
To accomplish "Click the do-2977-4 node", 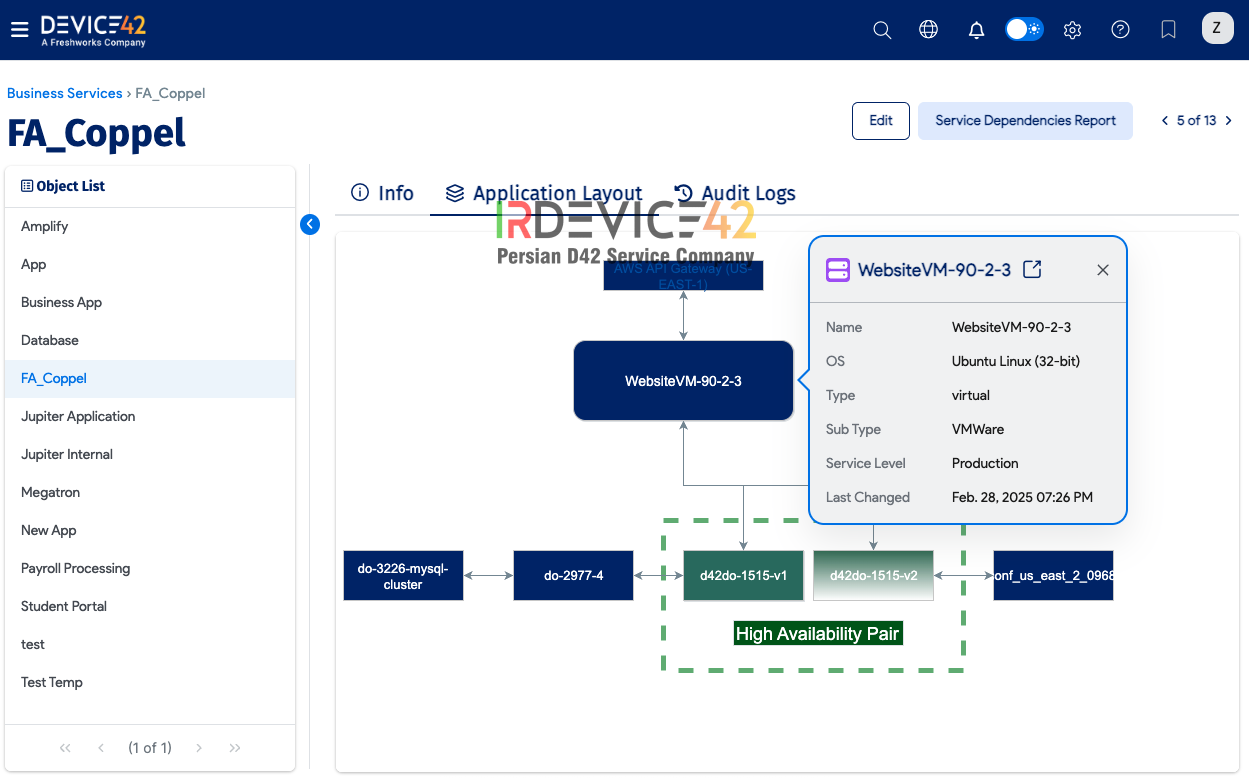I will click(573, 576).
